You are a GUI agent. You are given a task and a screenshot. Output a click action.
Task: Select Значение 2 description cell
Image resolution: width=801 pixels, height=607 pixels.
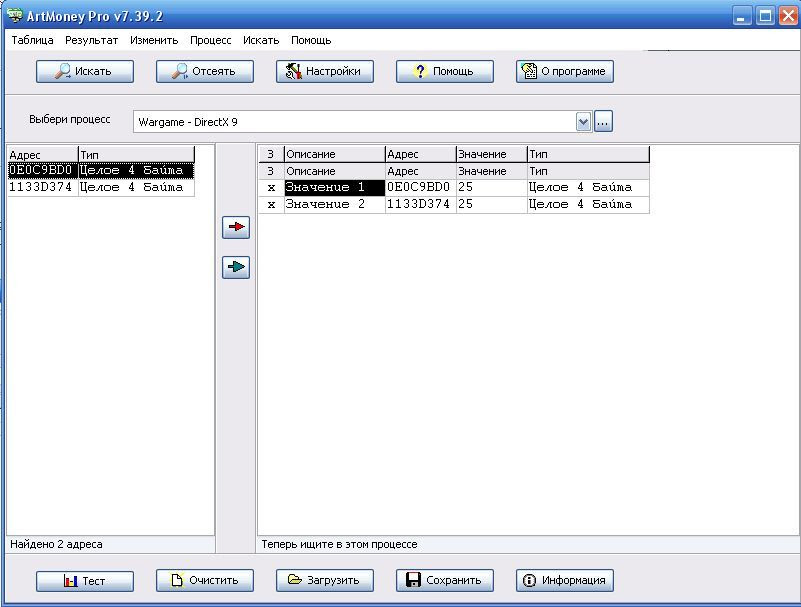(335, 204)
